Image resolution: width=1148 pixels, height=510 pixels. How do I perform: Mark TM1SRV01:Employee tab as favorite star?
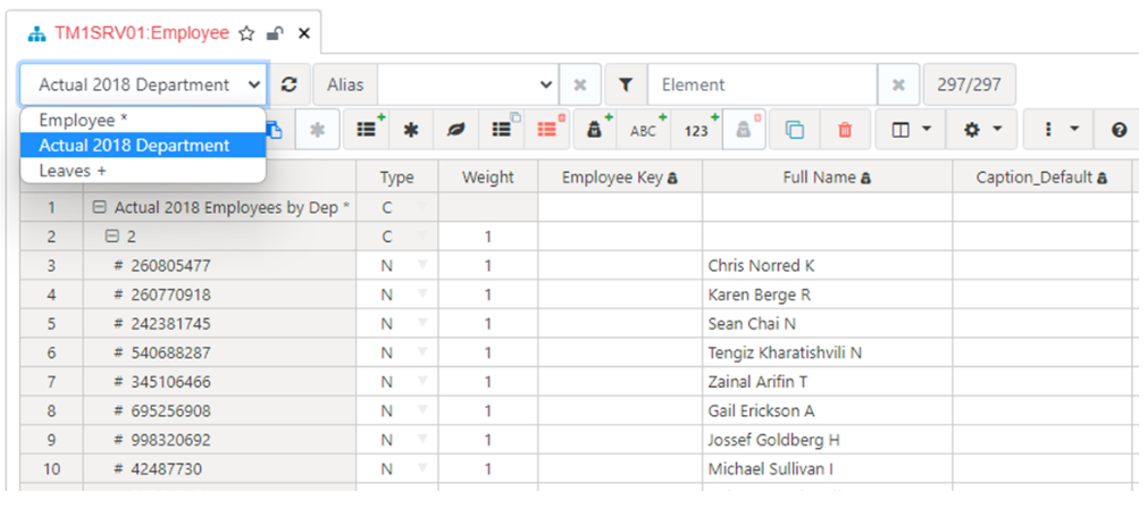[x=247, y=33]
